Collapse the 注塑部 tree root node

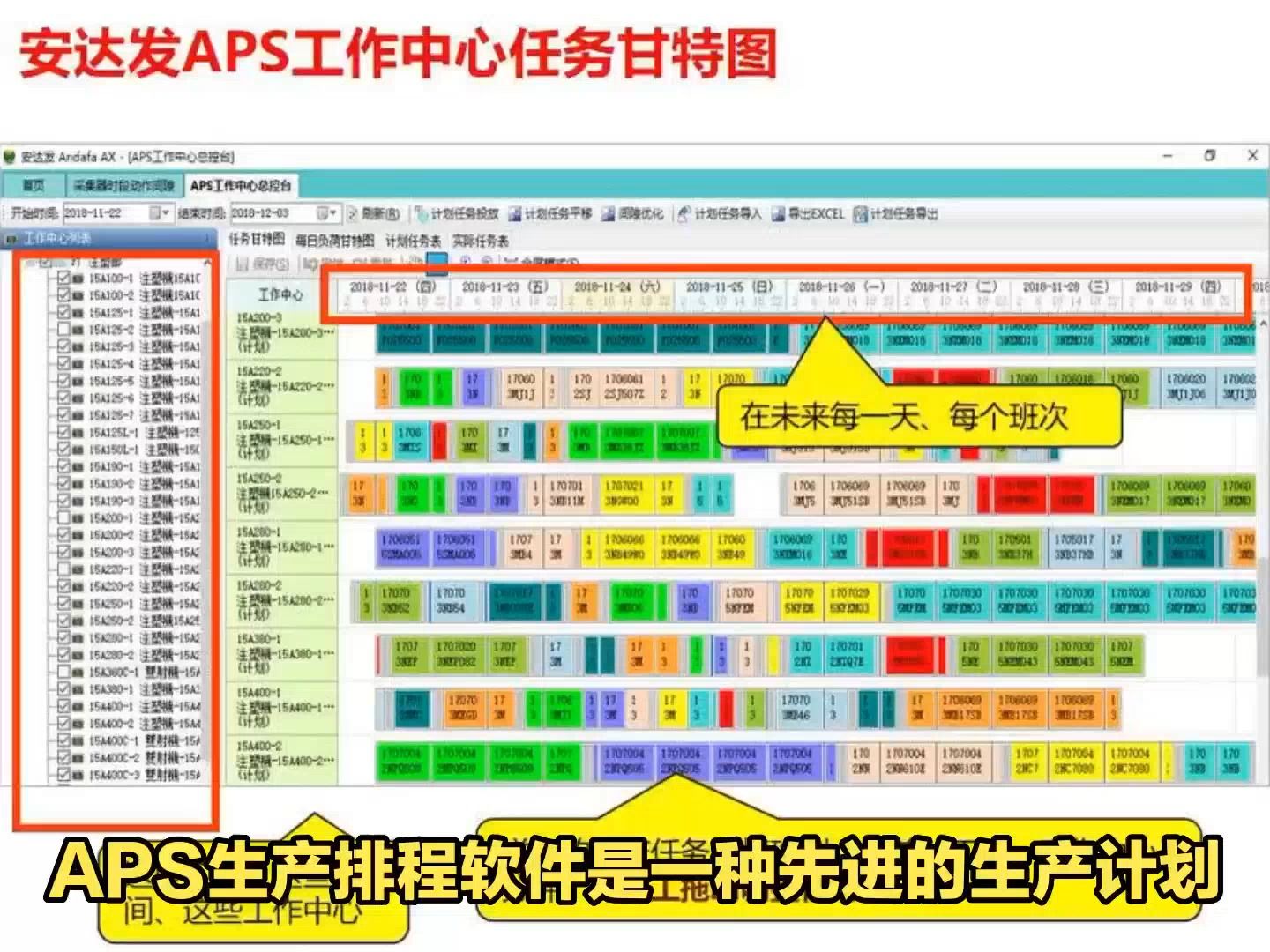(x=30, y=262)
